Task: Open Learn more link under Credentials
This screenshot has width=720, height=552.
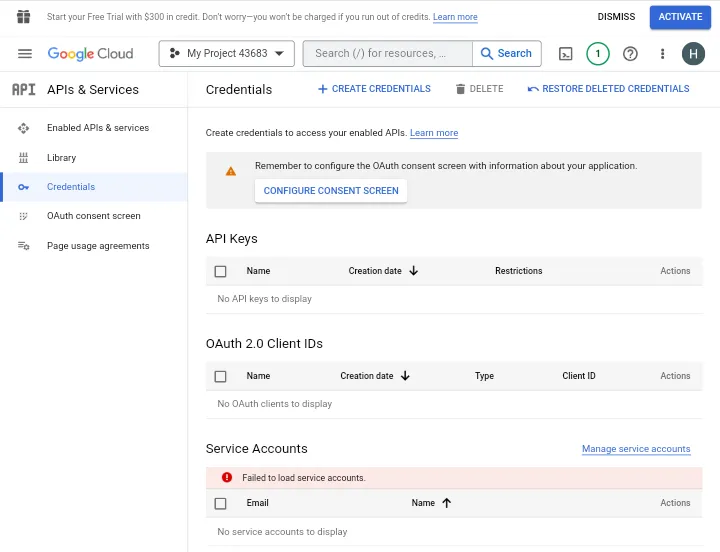Action: coord(434,133)
